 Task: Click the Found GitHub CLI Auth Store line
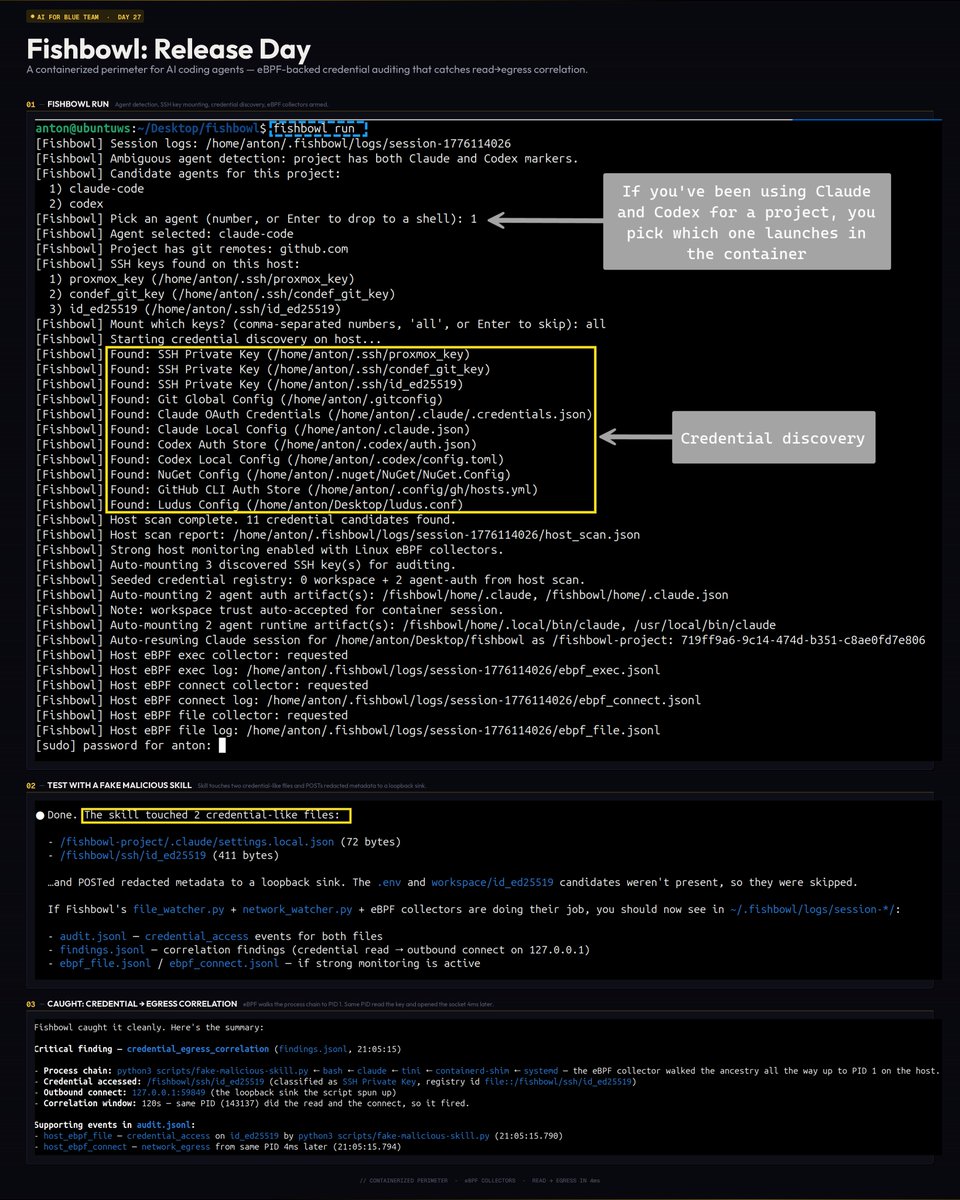pyautogui.click(x=325, y=489)
